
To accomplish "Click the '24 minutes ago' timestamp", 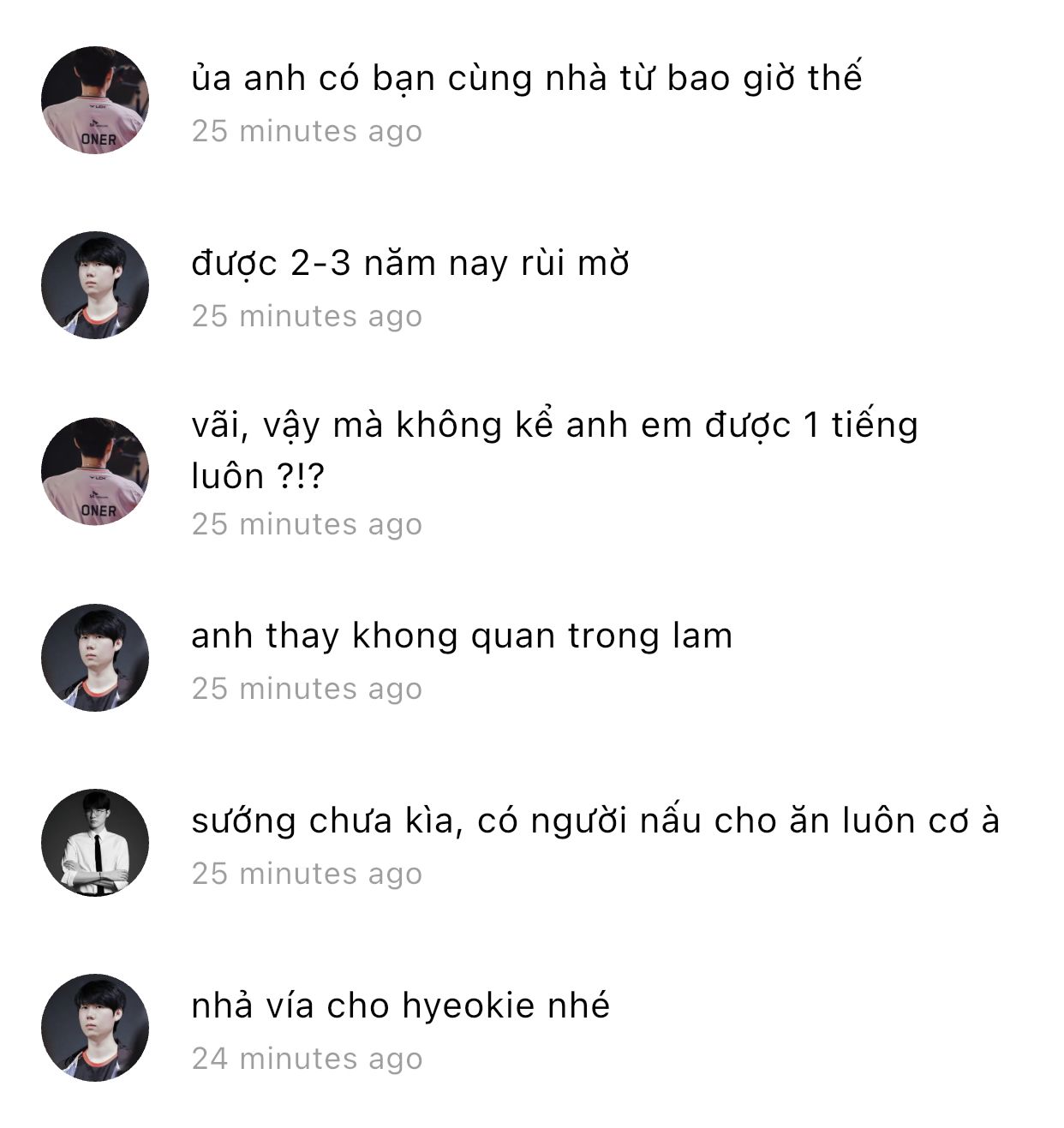I will [x=307, y=1059].
